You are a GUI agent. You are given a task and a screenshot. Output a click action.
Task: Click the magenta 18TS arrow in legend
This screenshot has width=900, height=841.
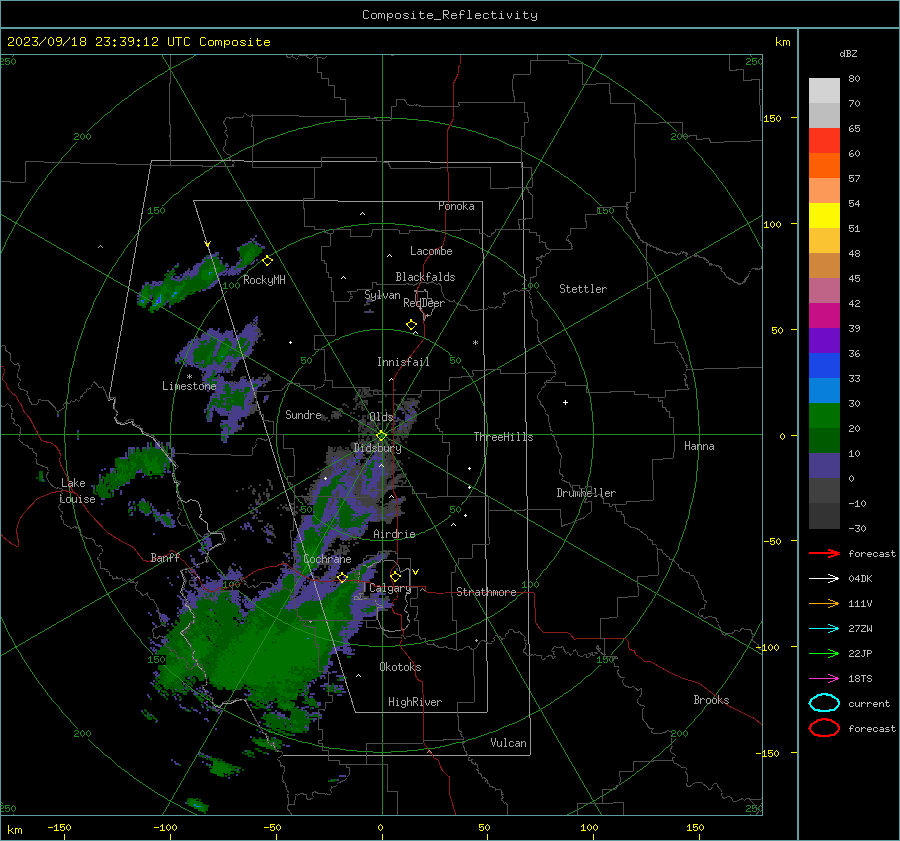click(x=824, y=679)
